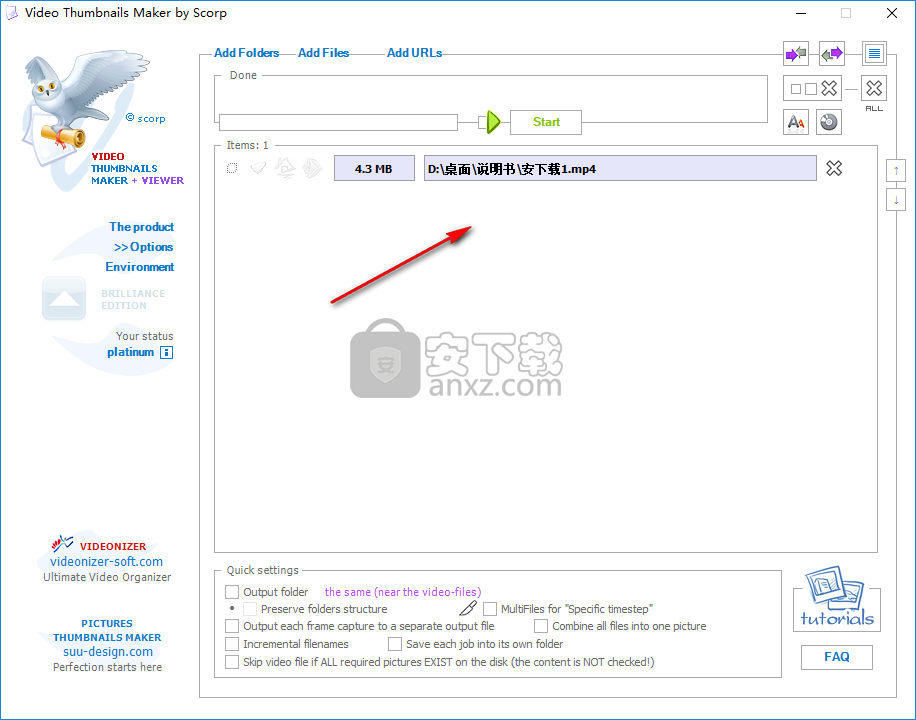This screenshot has height=720, width=916.
Task: Click the small box before the play arrow
Action: pos(482,122)
